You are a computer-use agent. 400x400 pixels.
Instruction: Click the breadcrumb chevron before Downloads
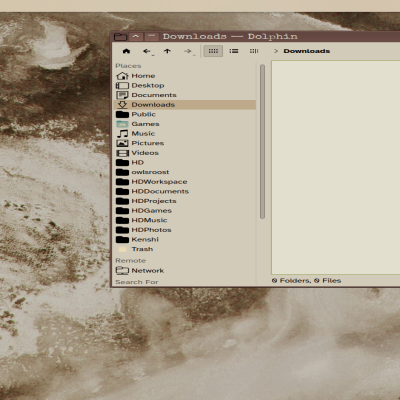276,51
